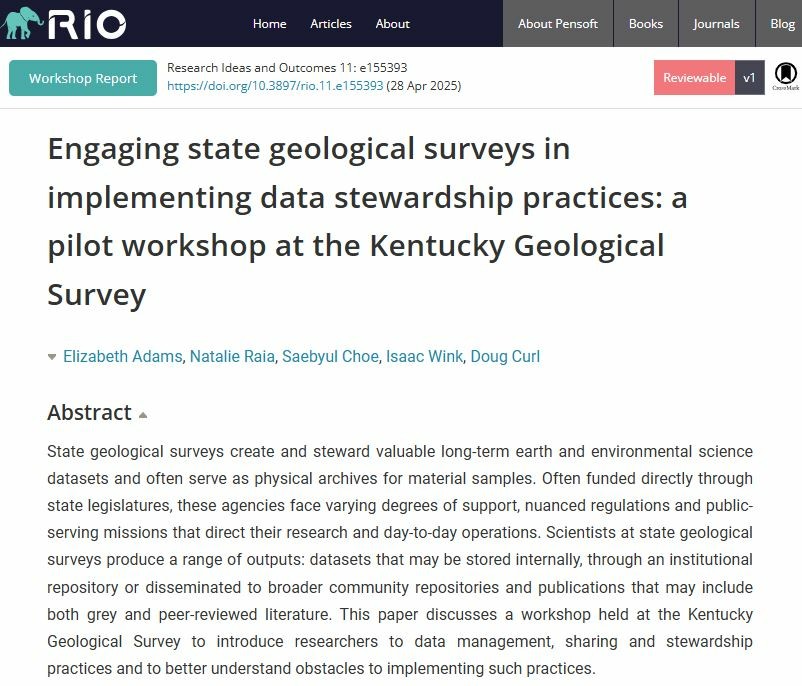Viewport: 802px width, 686px height.
Task: Select the v1 version badge
Action: point(749,78)
